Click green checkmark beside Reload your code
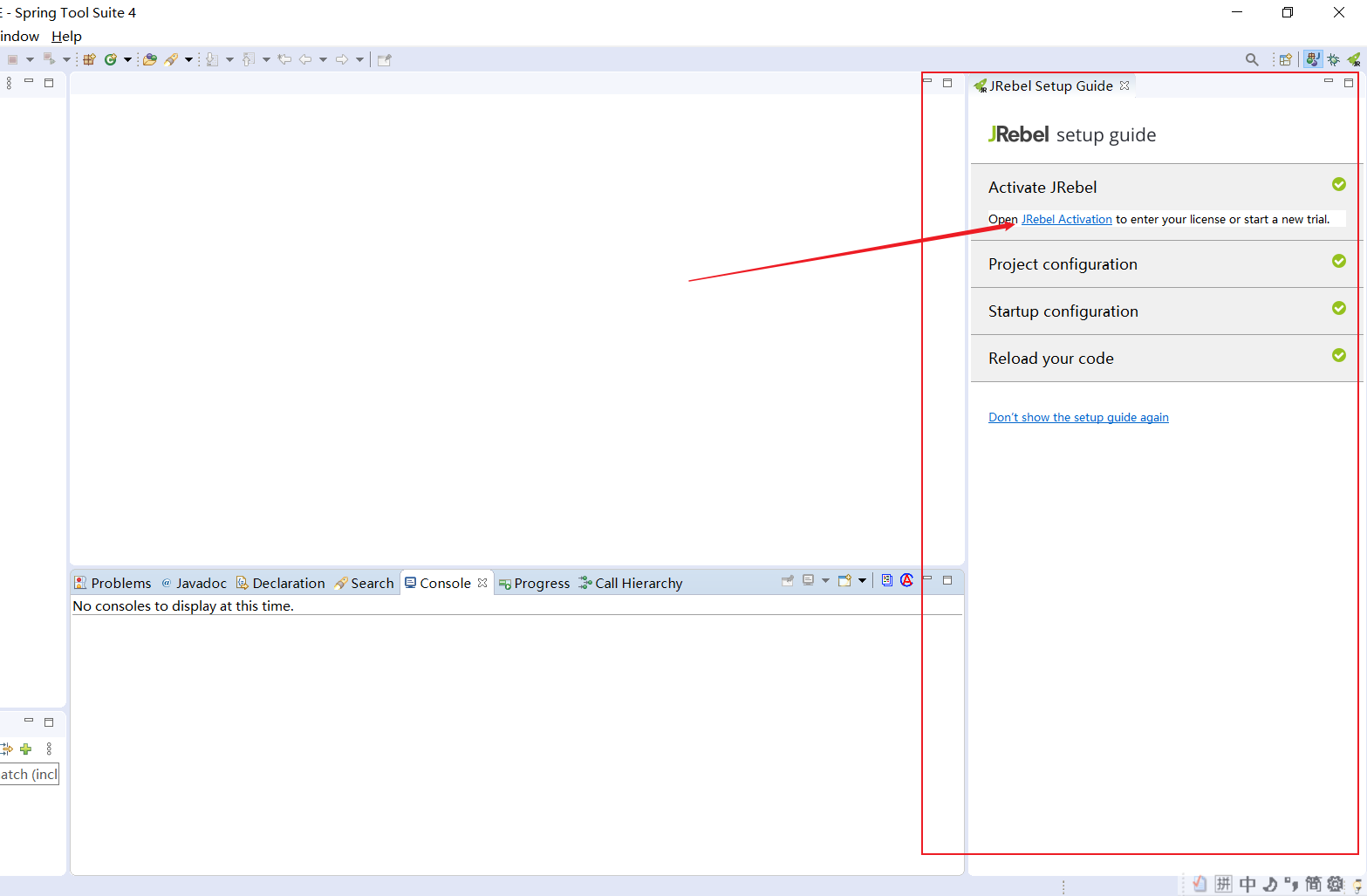1367x896 pixels. [1339, 355]
